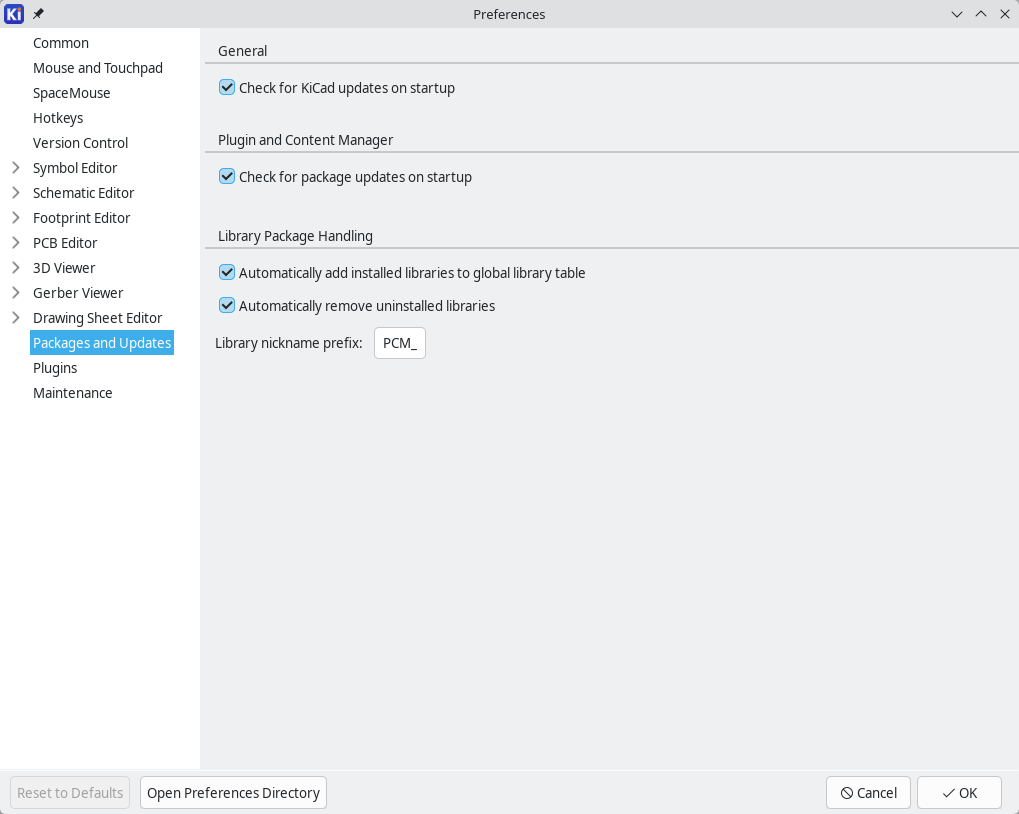The height and width of the screenshot is (814, 1019).
Task: Select PCB Editor label in sidebar
Action: pyautogui.click(x=65, y=243)
